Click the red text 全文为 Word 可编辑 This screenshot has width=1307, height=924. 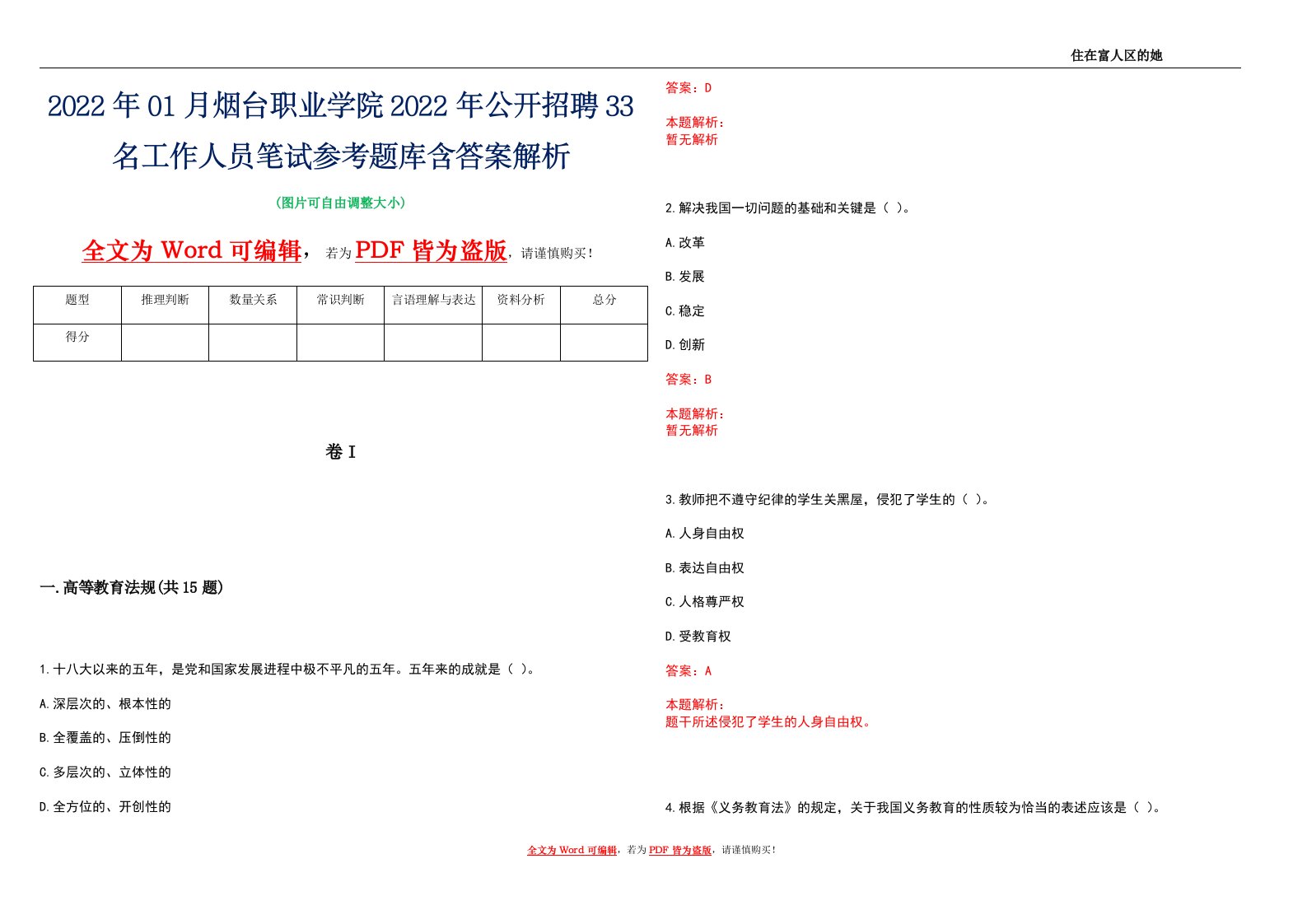click(x=192, y=250)
